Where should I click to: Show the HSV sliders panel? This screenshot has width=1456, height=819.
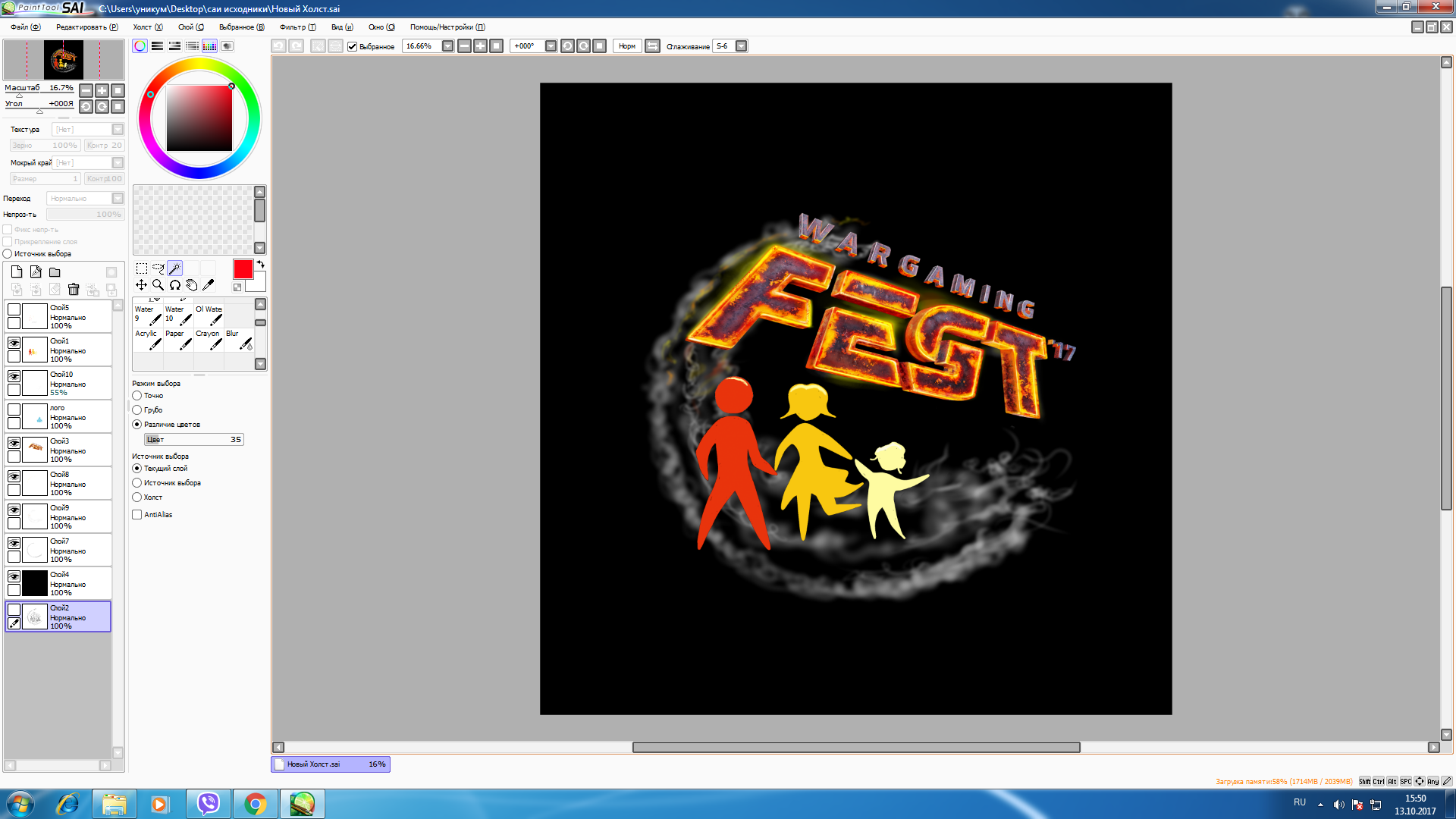pos(174,46)
